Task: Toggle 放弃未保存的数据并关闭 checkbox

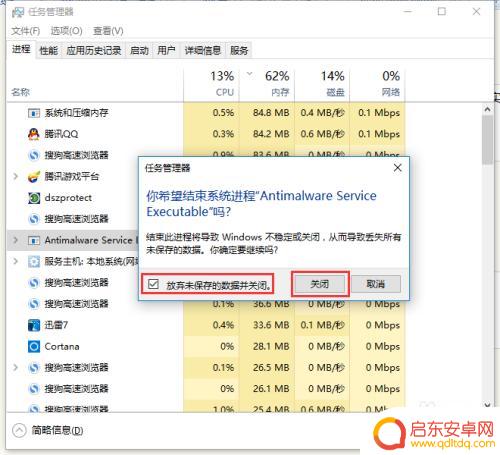Action: coord(153,284)
